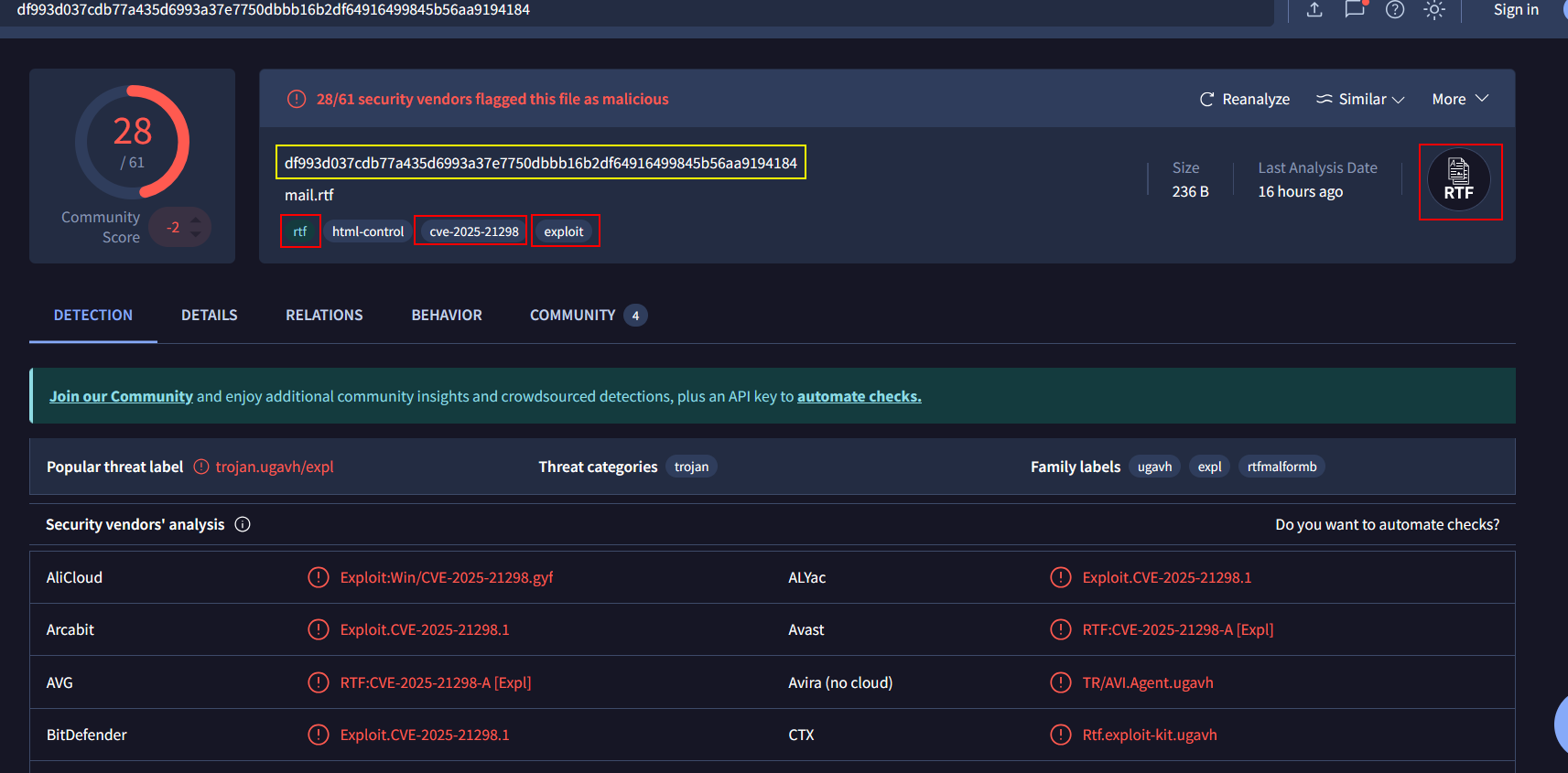Click Rtf.exploit-kit.ugavh result
Viewport: 1568px width, 773px height.
tap(1150, 735)
